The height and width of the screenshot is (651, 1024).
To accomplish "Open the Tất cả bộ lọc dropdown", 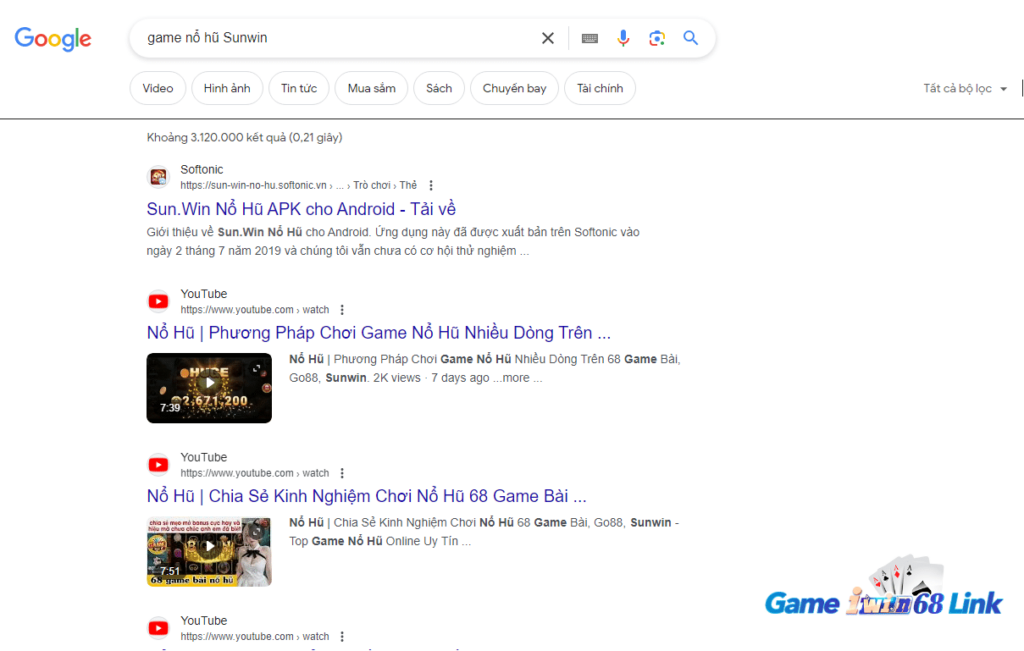I will pyautogui.click(x=963, y=88).
